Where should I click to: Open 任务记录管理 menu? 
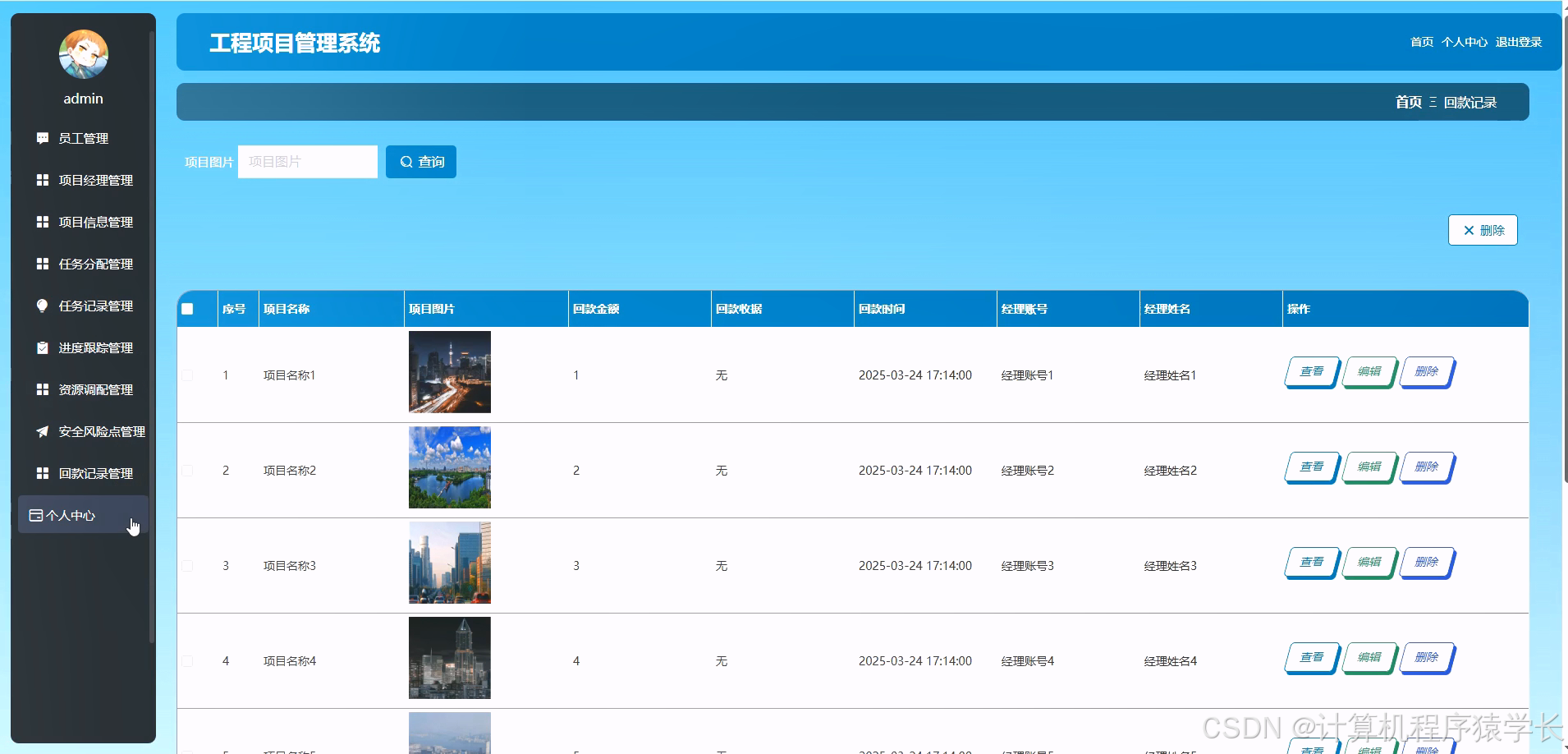point(83,306)
